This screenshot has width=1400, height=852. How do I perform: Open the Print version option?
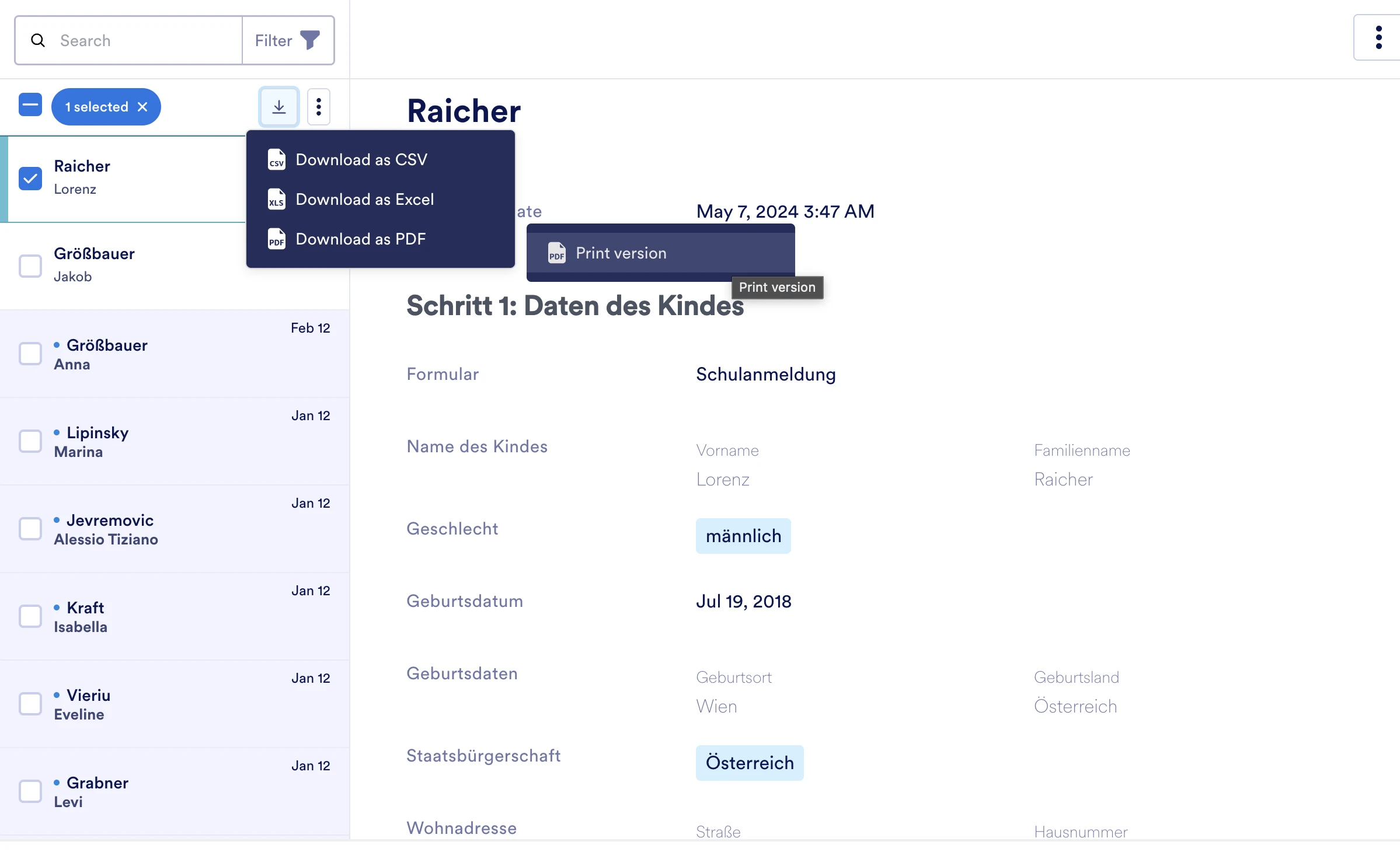621,253
